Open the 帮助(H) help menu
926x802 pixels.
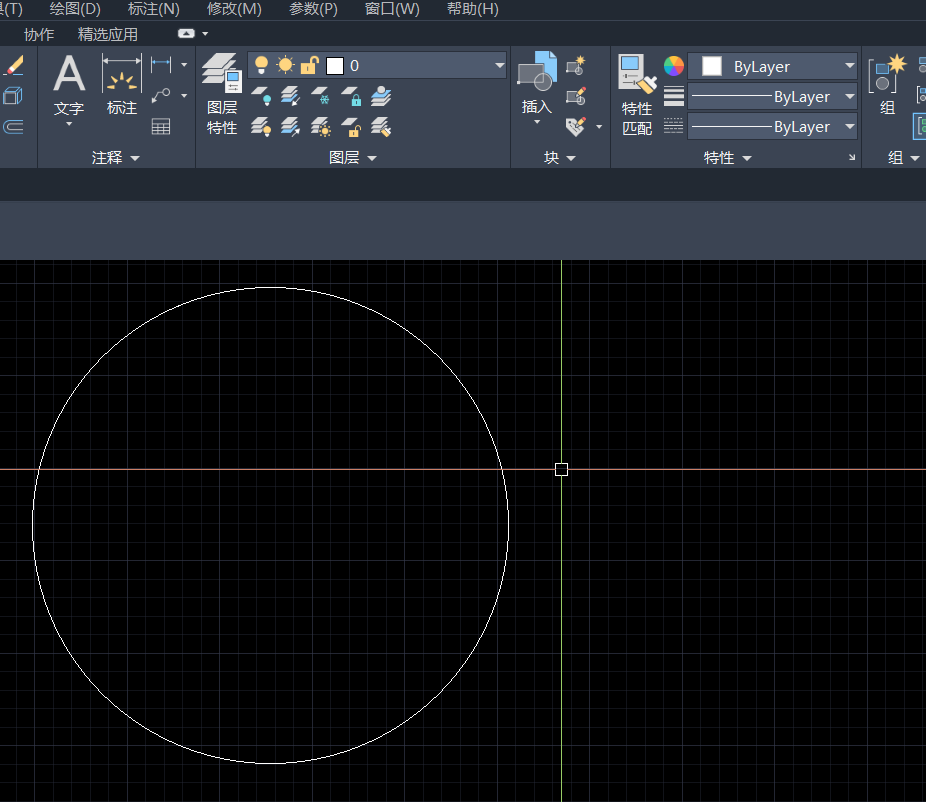point(472,9)
